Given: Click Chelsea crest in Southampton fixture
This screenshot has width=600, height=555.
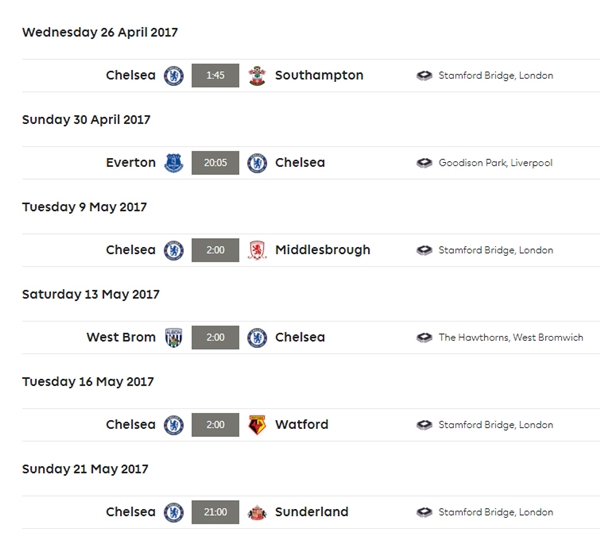Looking at the screenshot, I should coord(174,76).
